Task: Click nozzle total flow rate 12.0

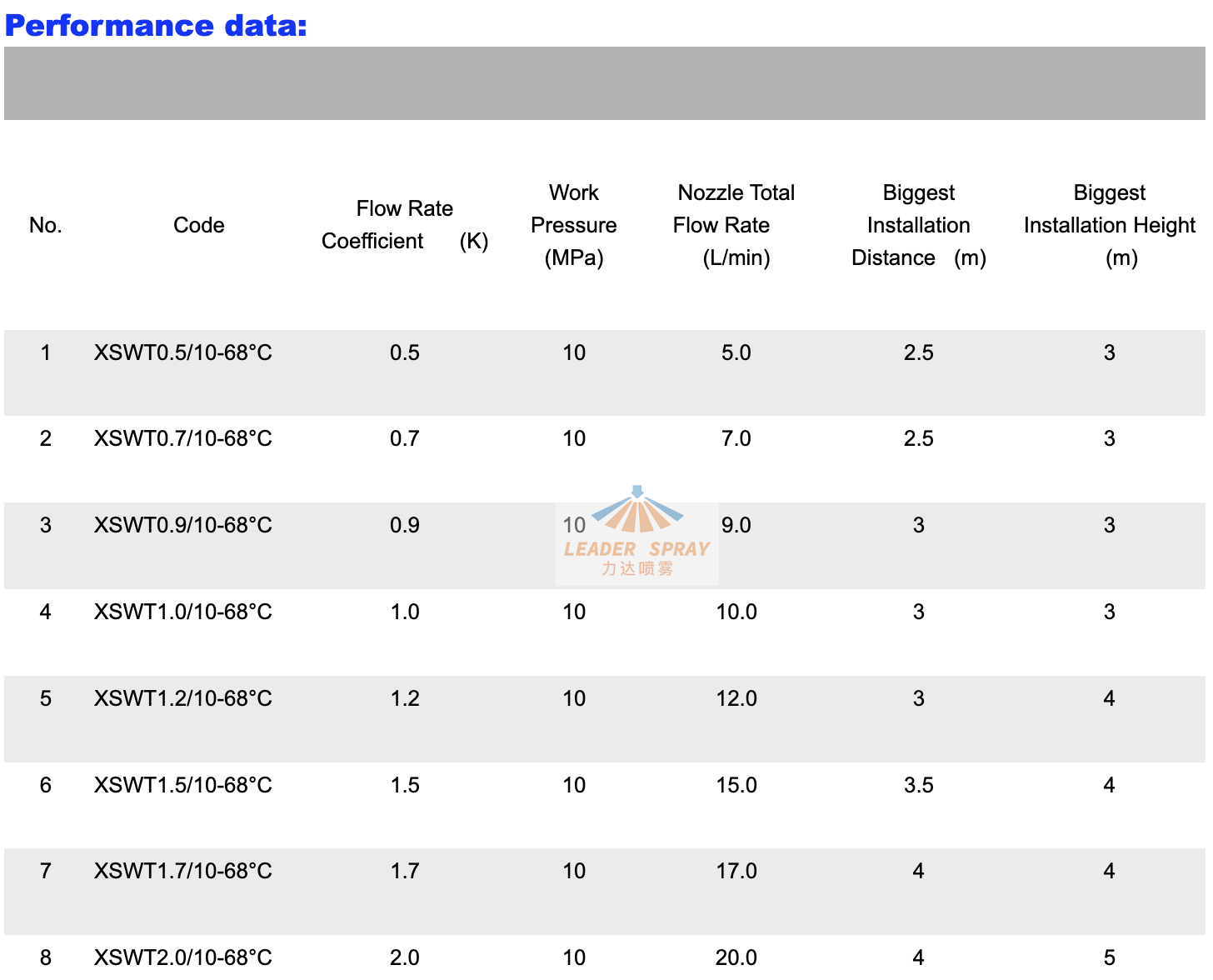Action: point(736,698)
